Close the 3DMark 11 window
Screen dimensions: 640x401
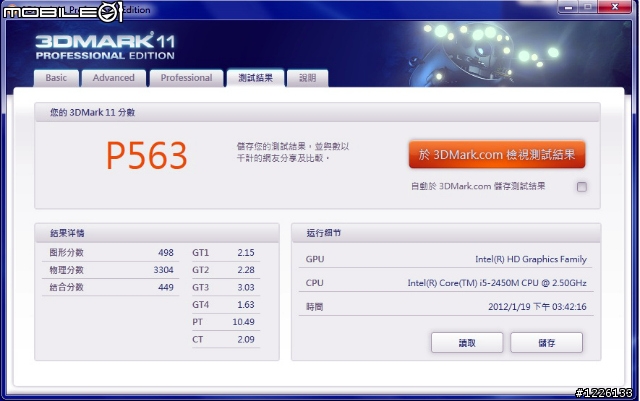coord(615,7)
